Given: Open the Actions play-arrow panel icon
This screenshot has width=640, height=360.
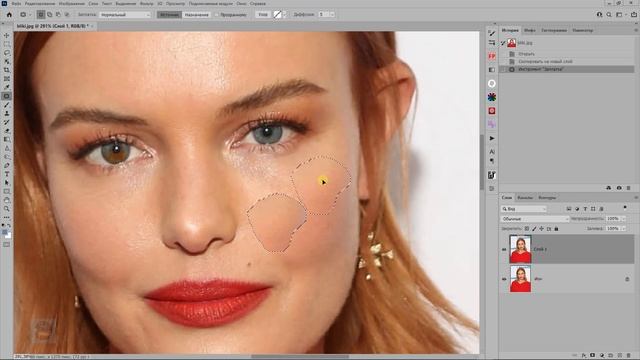Looking at the screenshot, I should (x=492, y=138).
